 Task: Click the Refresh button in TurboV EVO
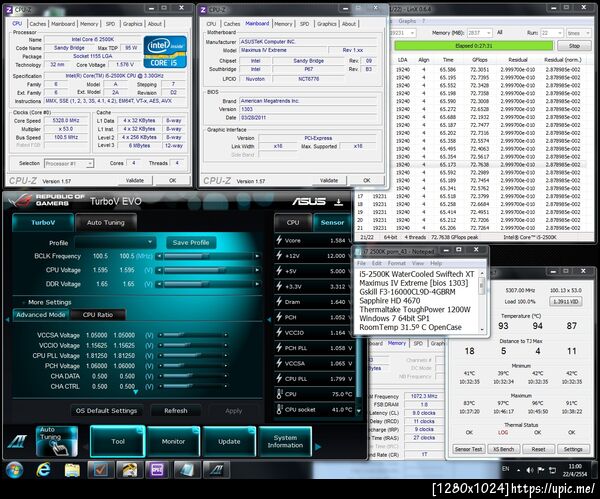[176, 411]
